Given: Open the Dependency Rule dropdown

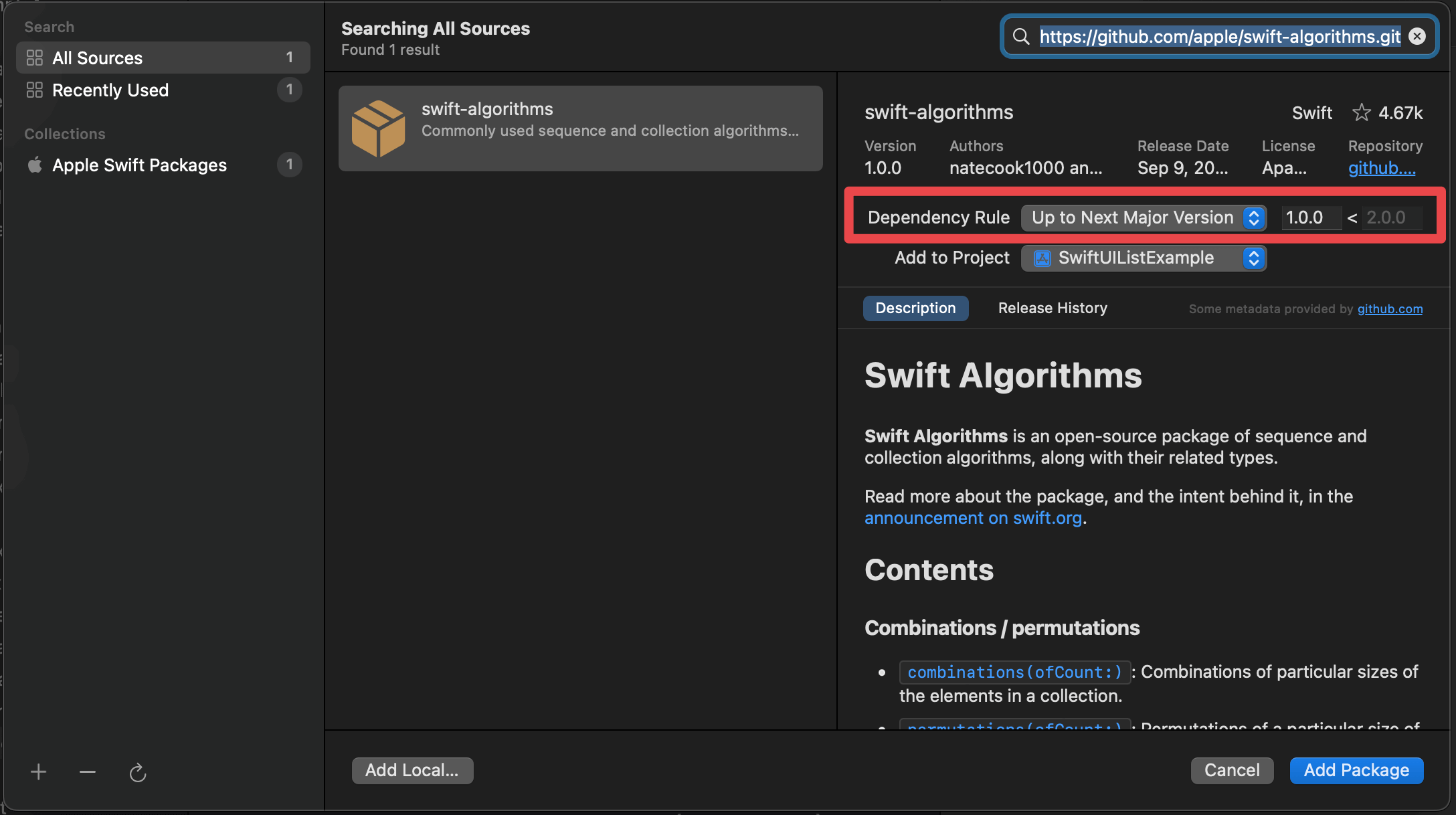Looking at the screenshot, I should [x=1144, y=217].
